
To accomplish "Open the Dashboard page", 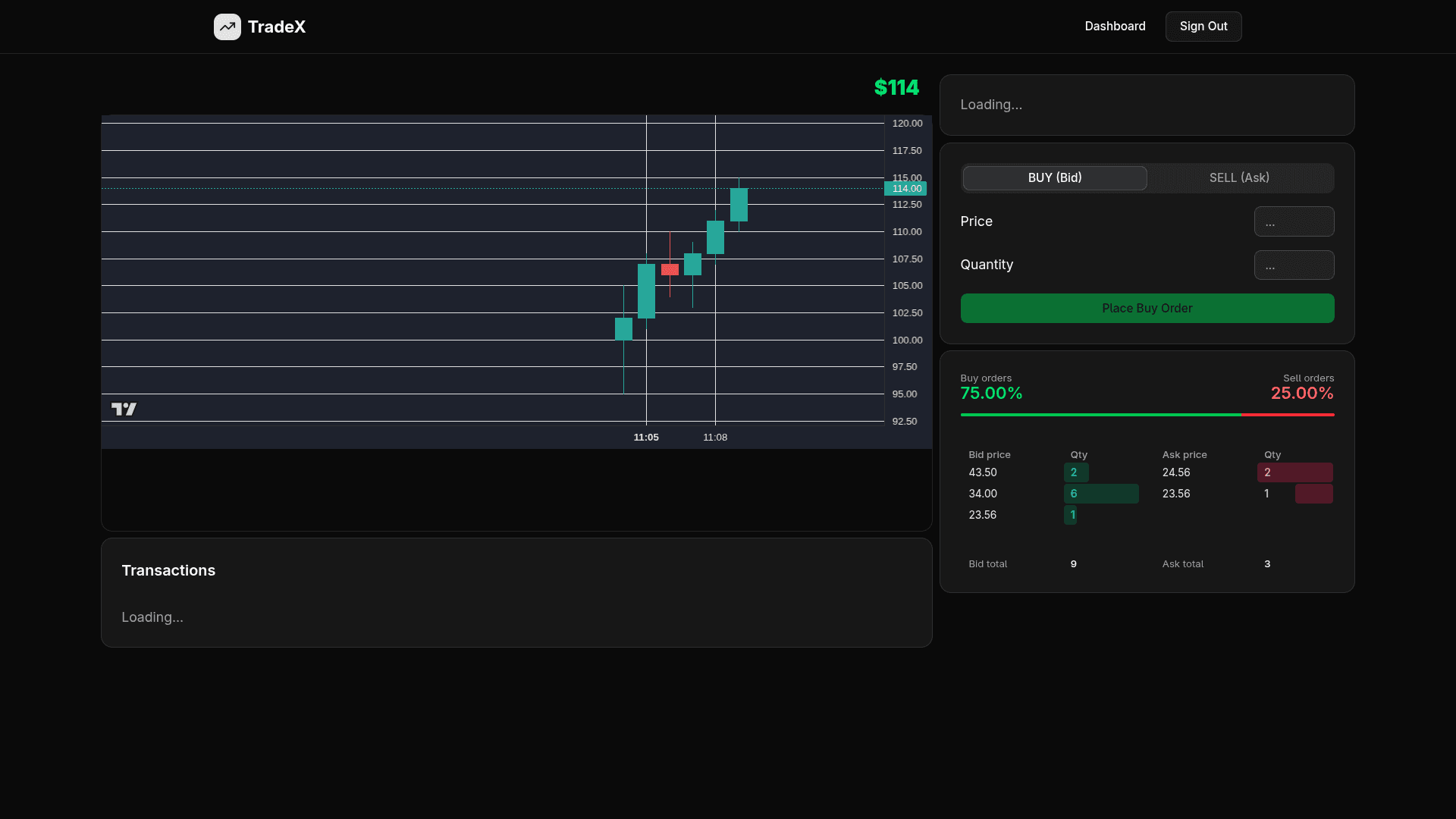I will pos(1115,27).
